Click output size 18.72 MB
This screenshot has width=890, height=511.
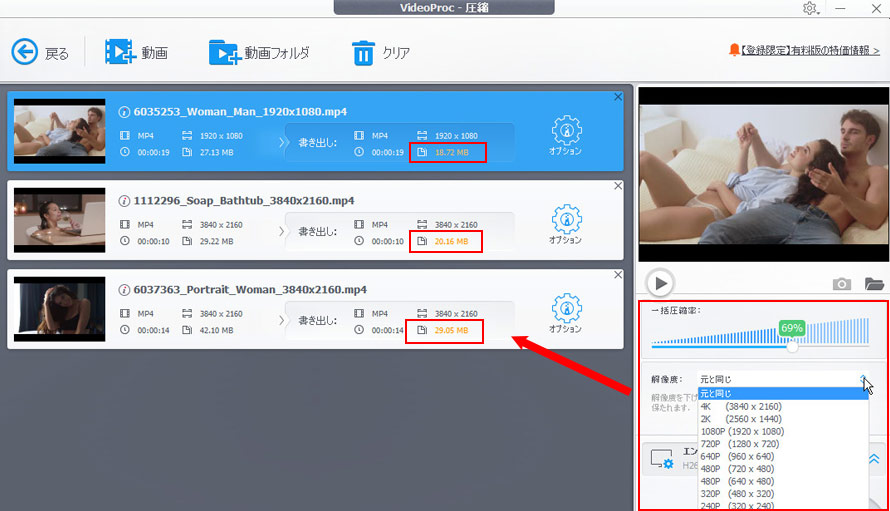pos(452,152)
